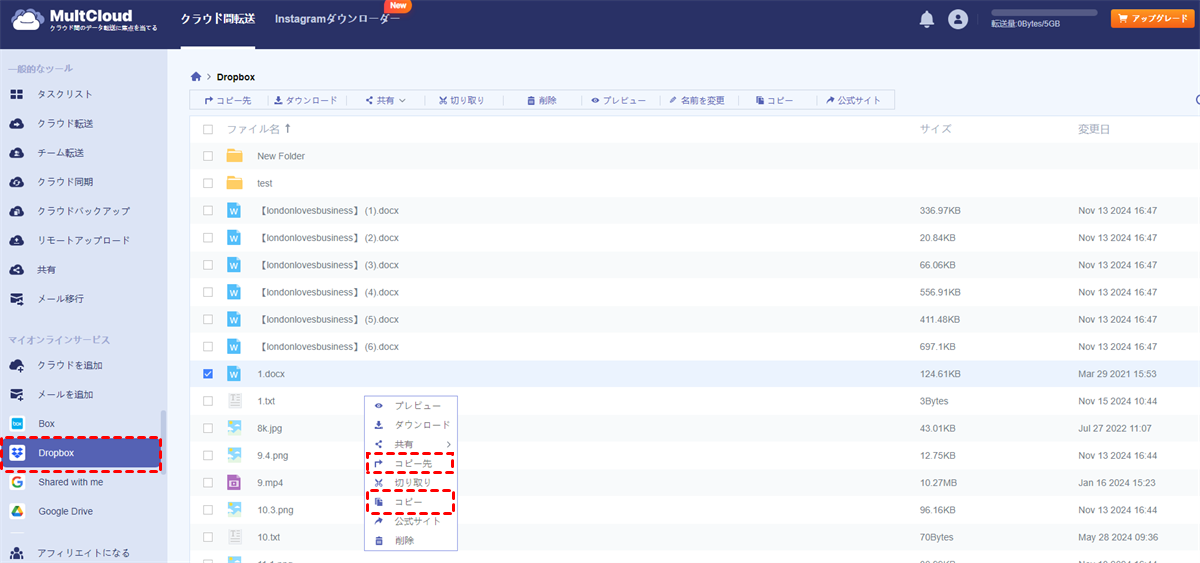Click the toolbar 公式サイト button
This screenshot has height=563, width=1200.
pos(853,100)
